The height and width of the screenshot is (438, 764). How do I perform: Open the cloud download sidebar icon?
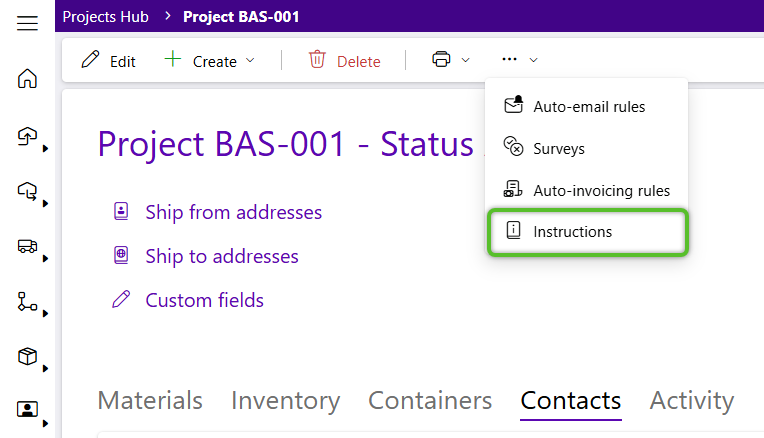click(27, 191)
